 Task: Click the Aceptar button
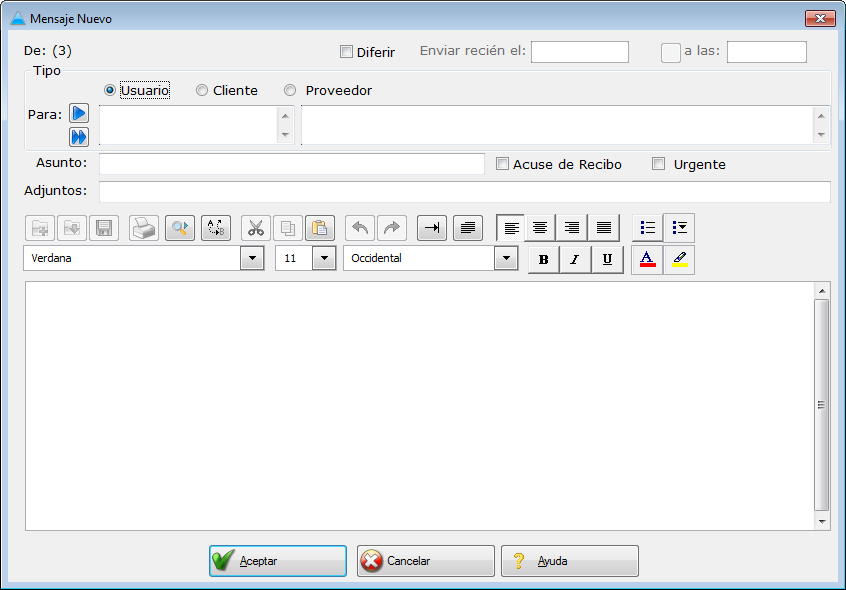[278, 561]
